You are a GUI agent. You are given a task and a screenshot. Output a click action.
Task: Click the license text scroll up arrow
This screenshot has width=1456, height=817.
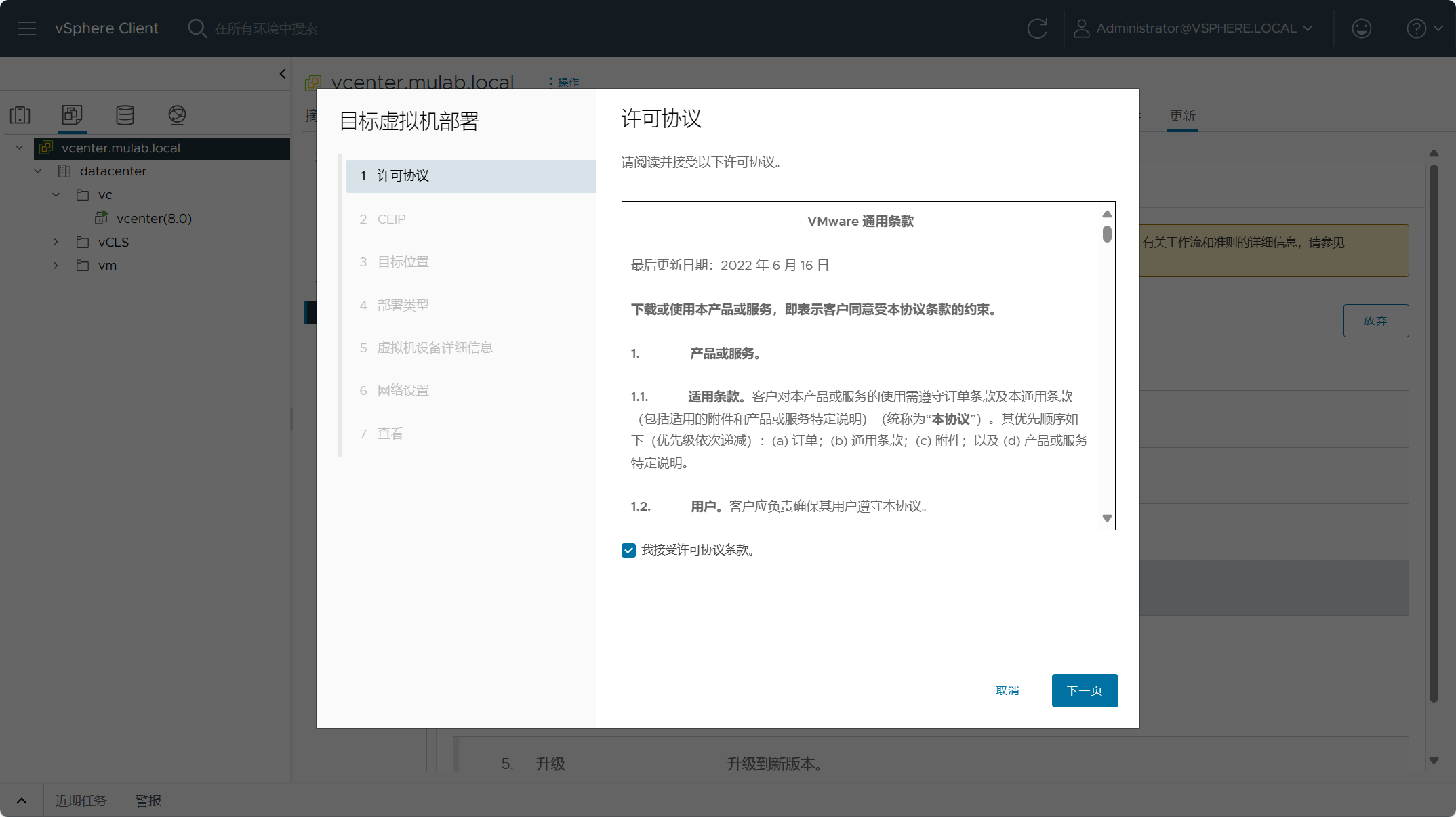[x=1107, y=214]
